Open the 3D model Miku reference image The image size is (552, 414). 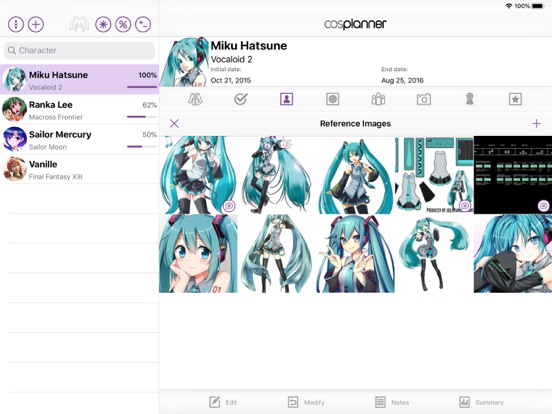click(434, 253)
